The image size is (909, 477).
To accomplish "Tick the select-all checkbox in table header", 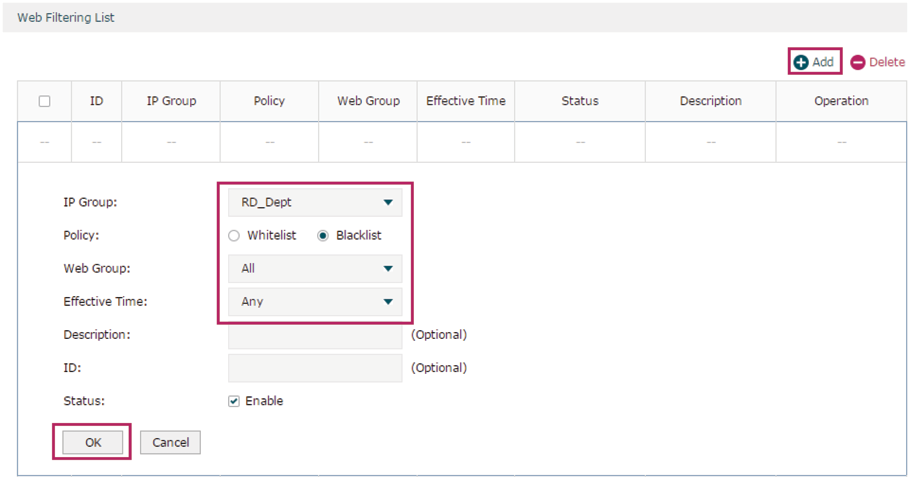I will tap(44, 101).
